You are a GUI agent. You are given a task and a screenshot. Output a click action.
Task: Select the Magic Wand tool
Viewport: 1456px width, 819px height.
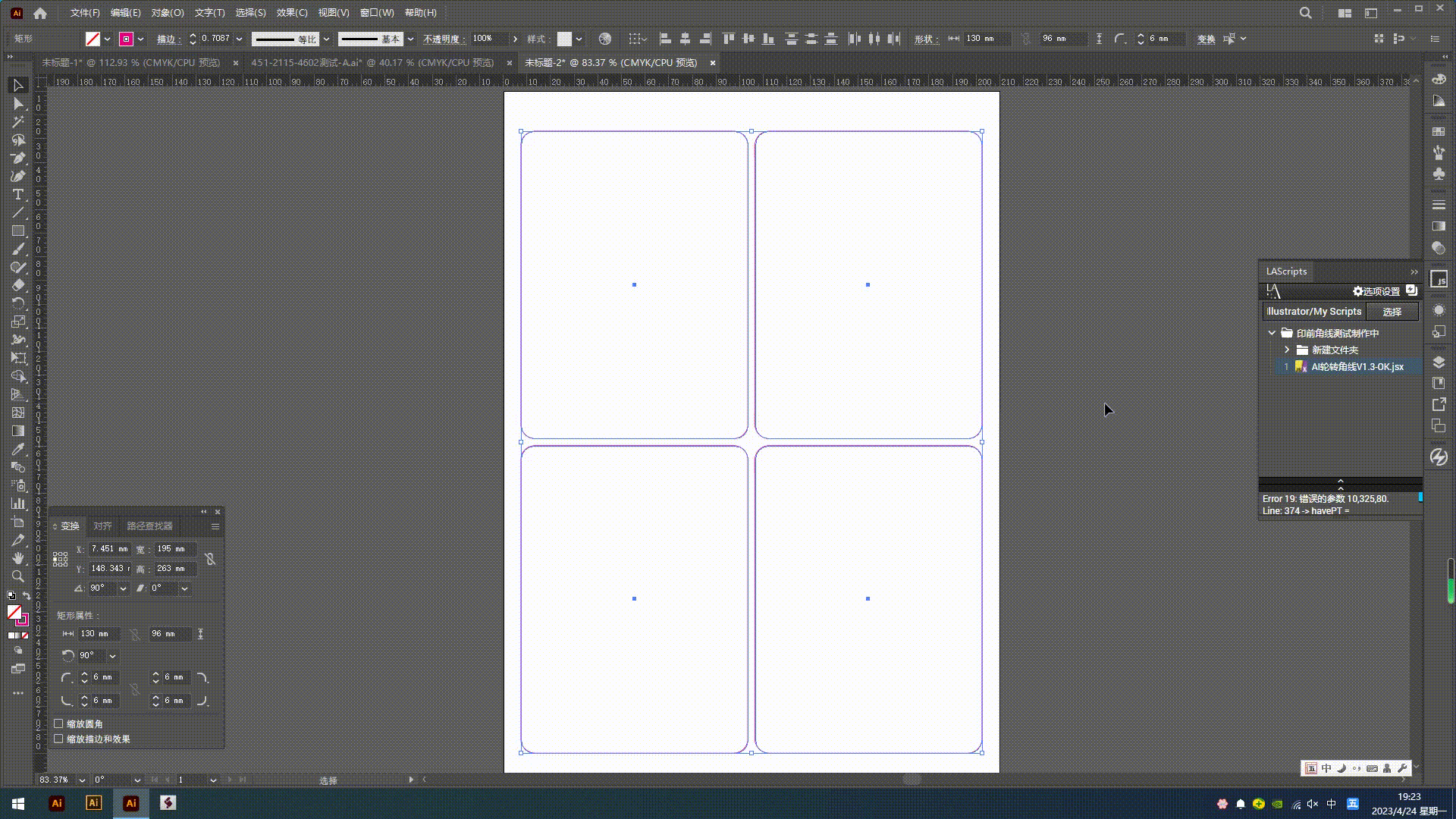[x=18, y=121]
